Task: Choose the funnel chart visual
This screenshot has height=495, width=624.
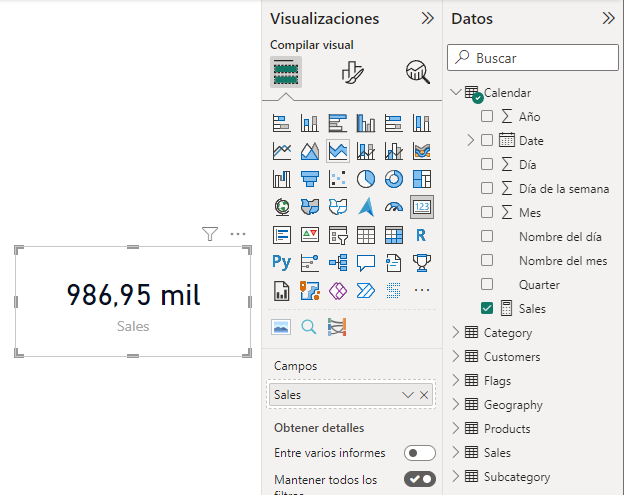Action: [310, 179]
